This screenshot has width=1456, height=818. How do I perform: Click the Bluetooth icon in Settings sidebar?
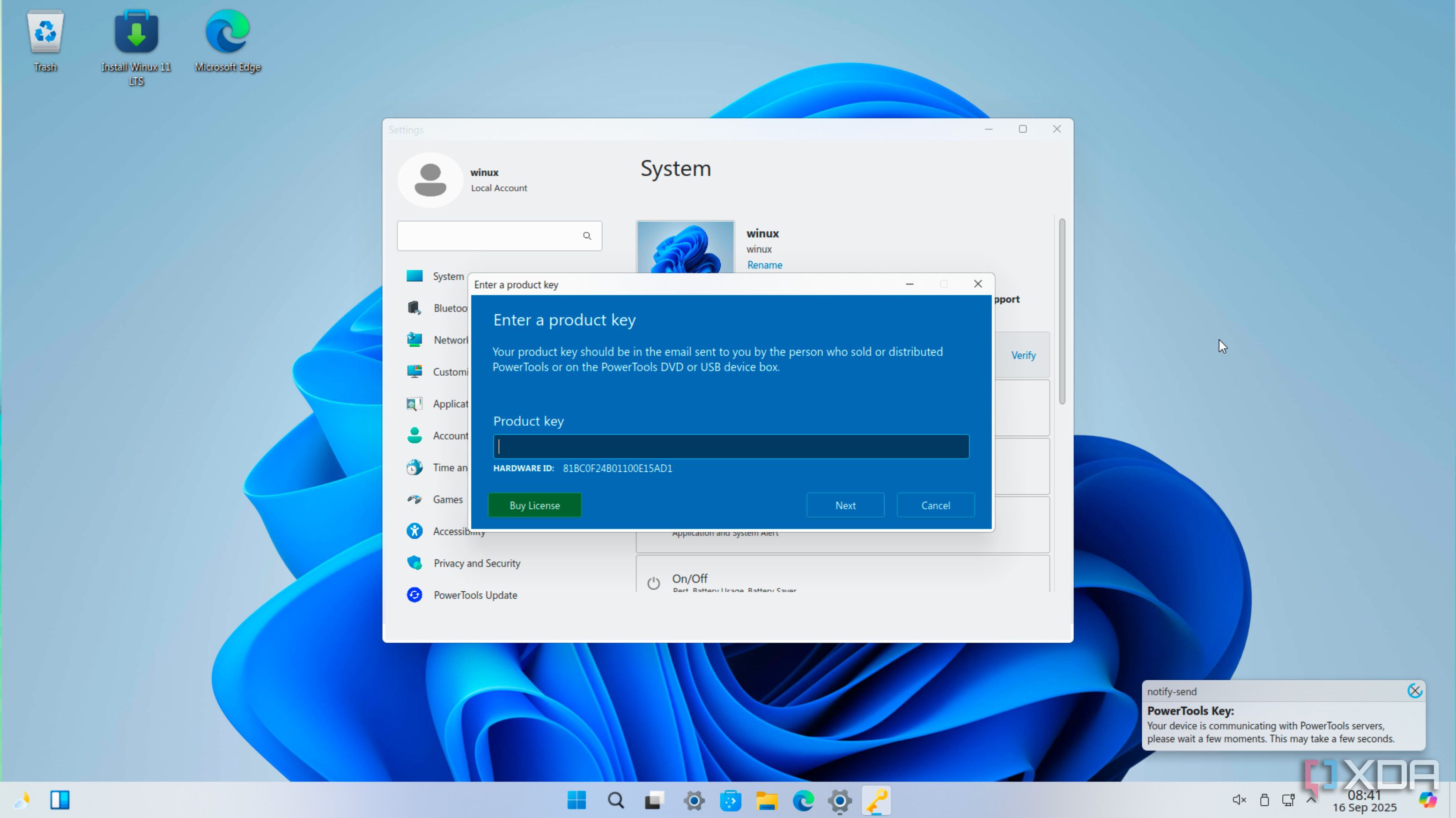[x=414, y=307]
